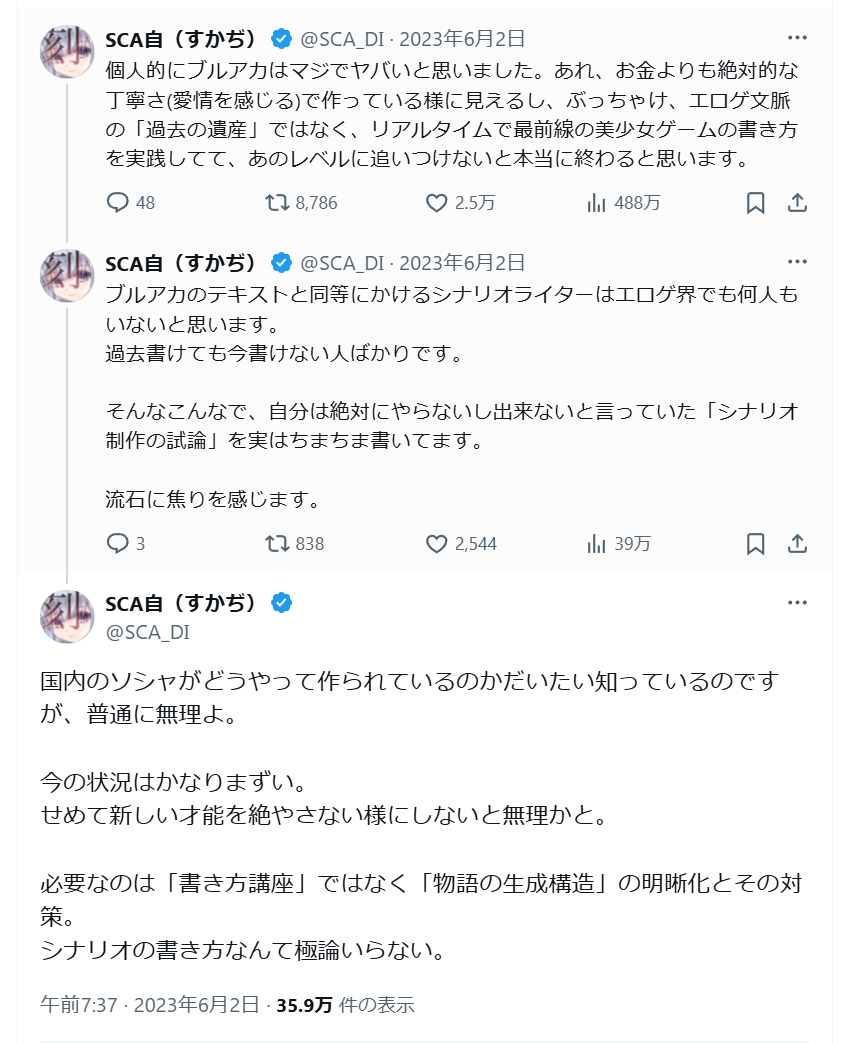Bookmark the second tweet

[x=756, y=544]
